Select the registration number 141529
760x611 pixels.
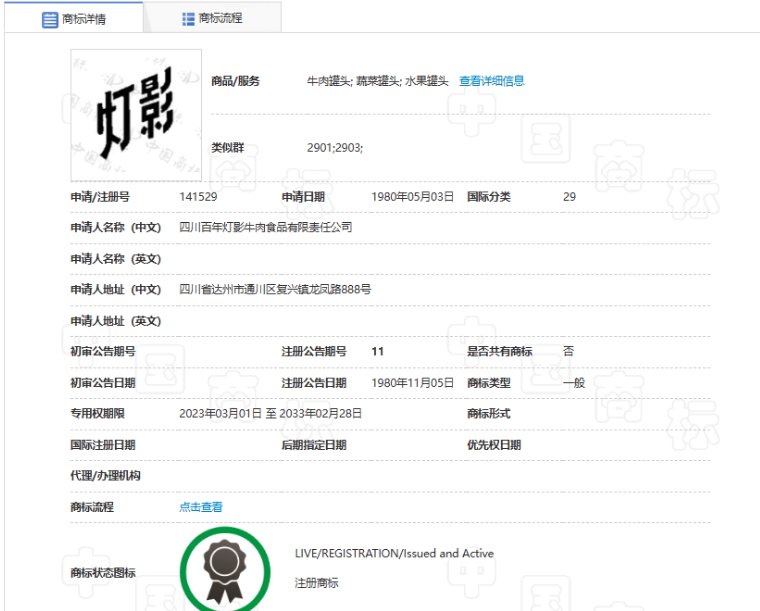click(198, 197)
